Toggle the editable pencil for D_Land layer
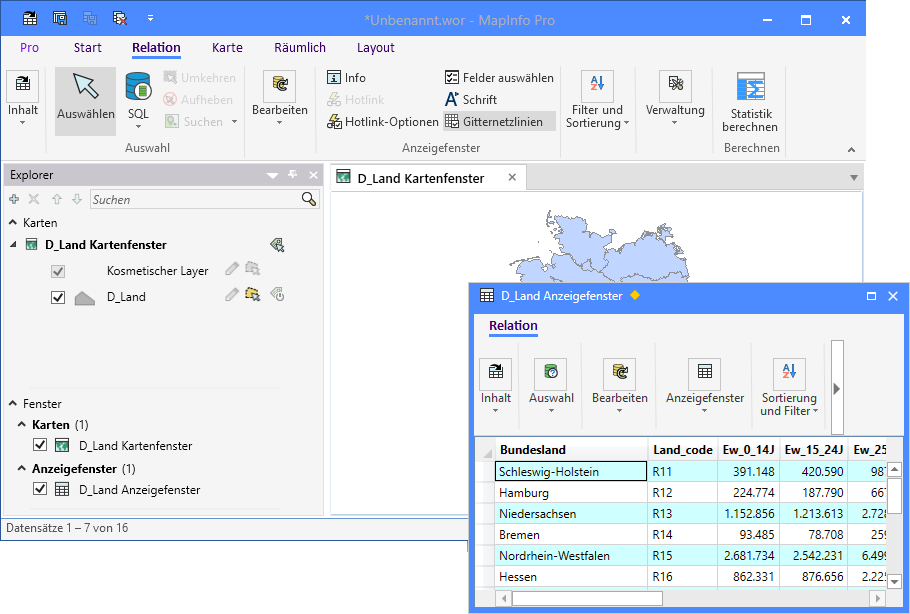Viewport: 910px width, 614px height. coord(232,295)
